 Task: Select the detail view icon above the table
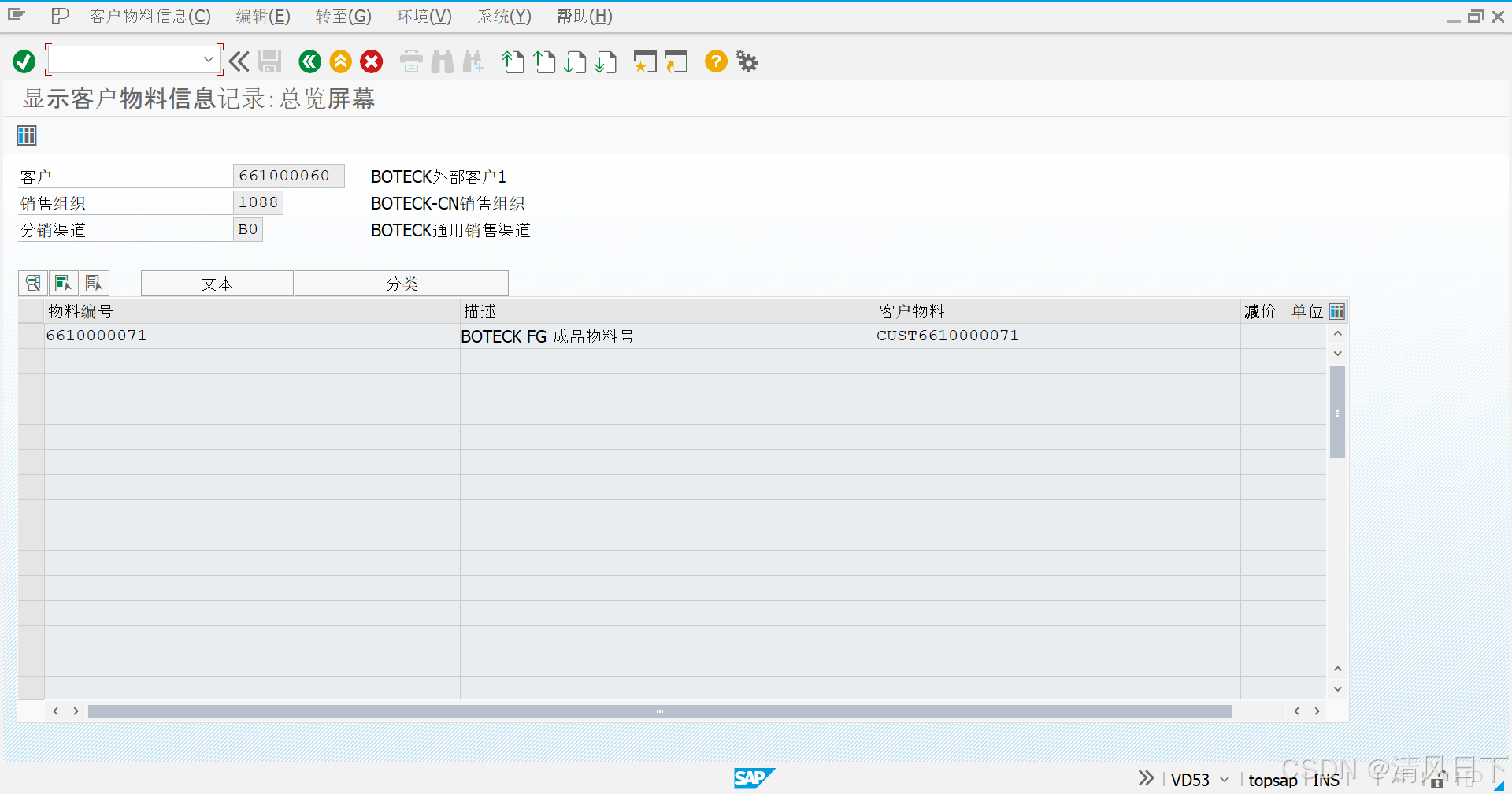pyautogui.click(x=32, y=283)
